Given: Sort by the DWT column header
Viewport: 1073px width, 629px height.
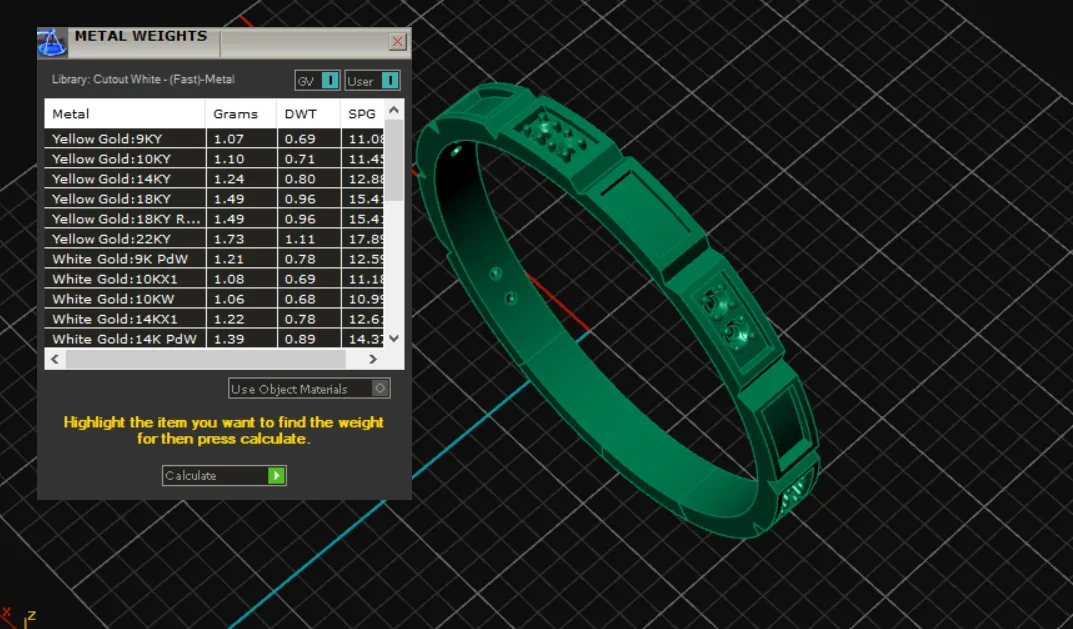Looking at the screenshot, I should click(x=309, y=114).
